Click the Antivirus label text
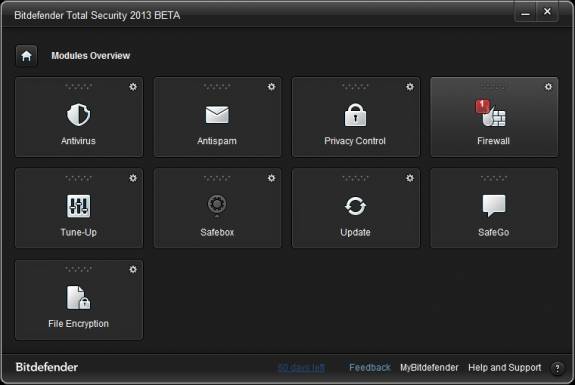The width and height of the screenshot is (575, 385). point(78,141)
